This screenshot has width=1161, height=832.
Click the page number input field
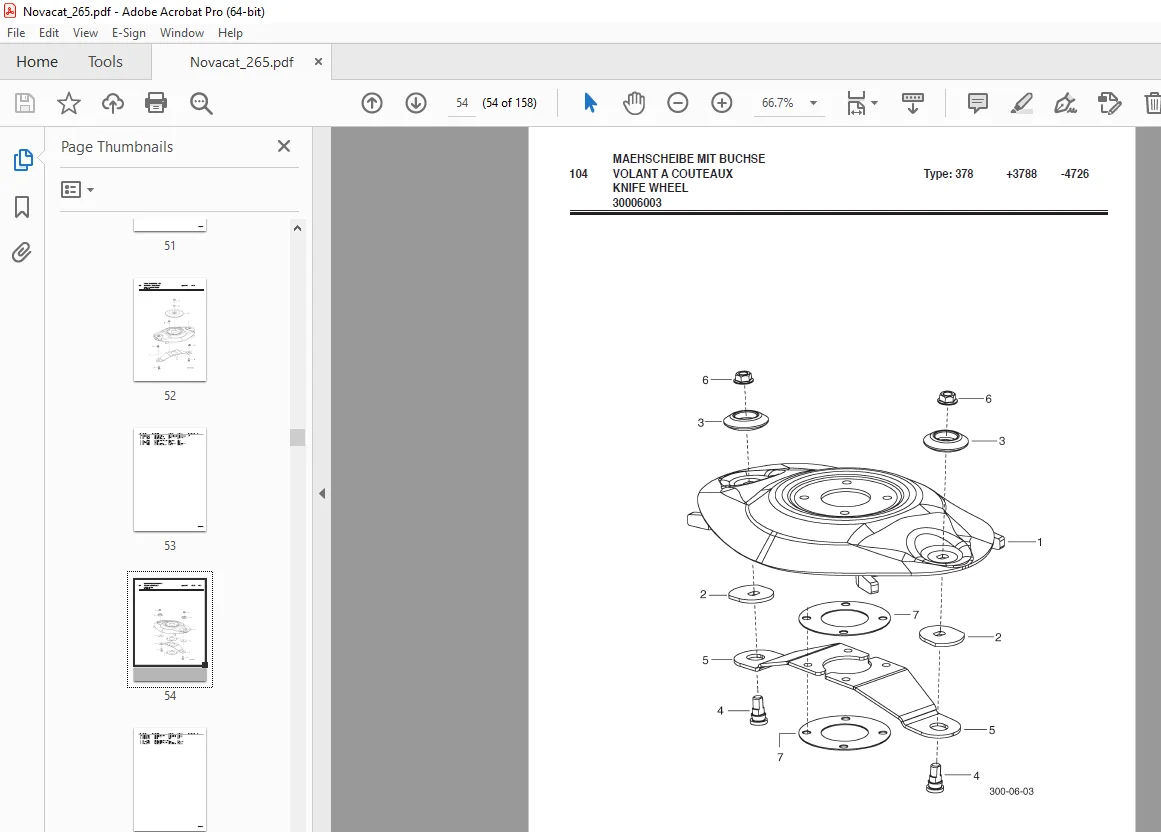[462, 103]
